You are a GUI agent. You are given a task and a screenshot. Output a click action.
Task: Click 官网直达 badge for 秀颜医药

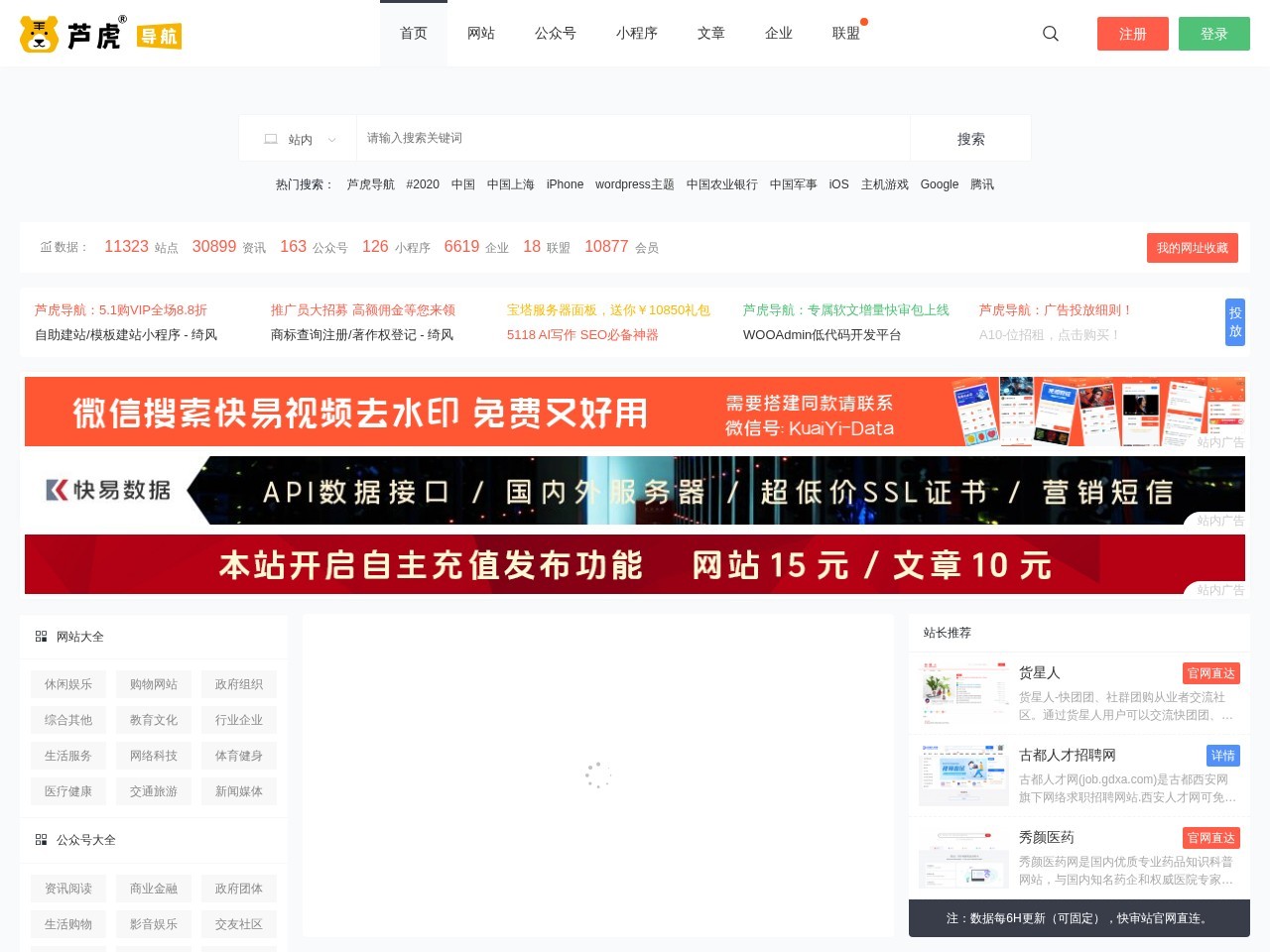(x=1211, y=838)
